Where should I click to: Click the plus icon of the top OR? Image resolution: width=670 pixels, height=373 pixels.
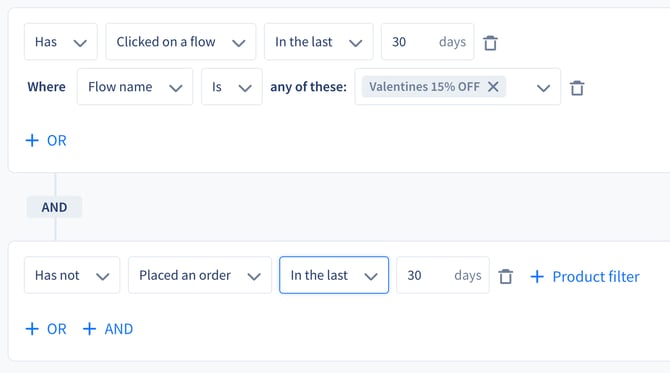click(x=32, y=140)
